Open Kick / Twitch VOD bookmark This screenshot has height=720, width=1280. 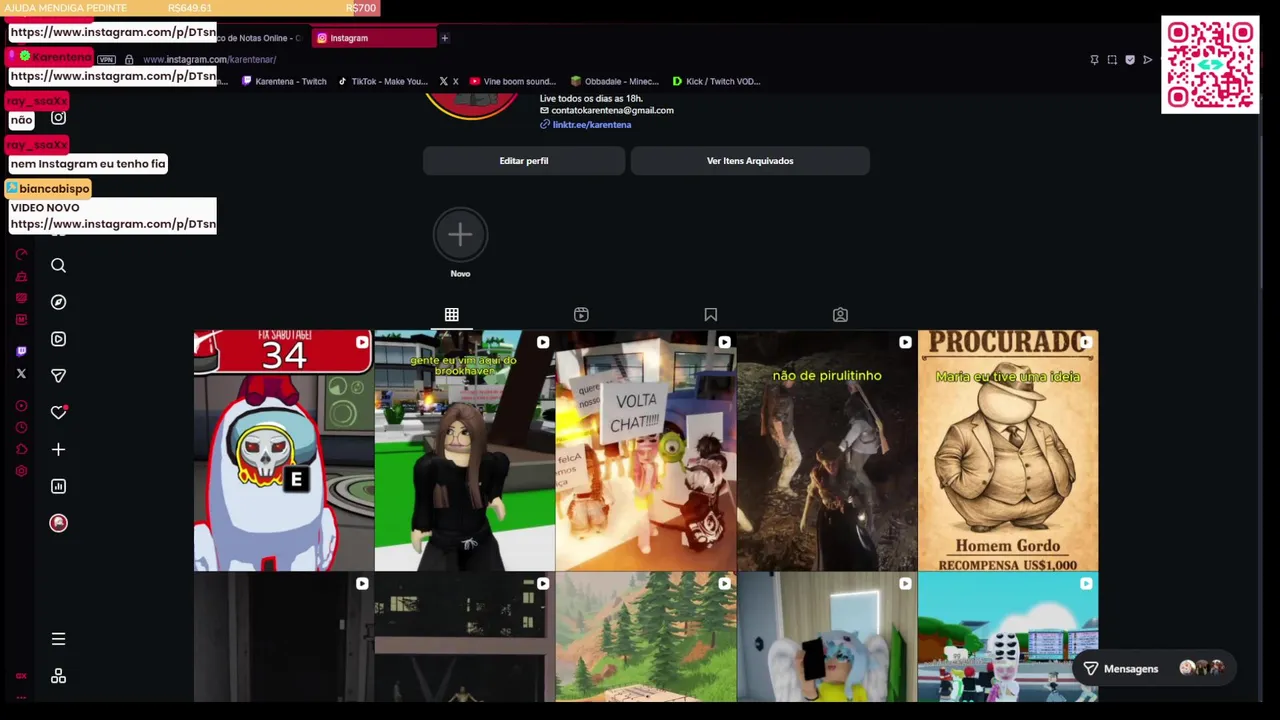tap(716, 82)
